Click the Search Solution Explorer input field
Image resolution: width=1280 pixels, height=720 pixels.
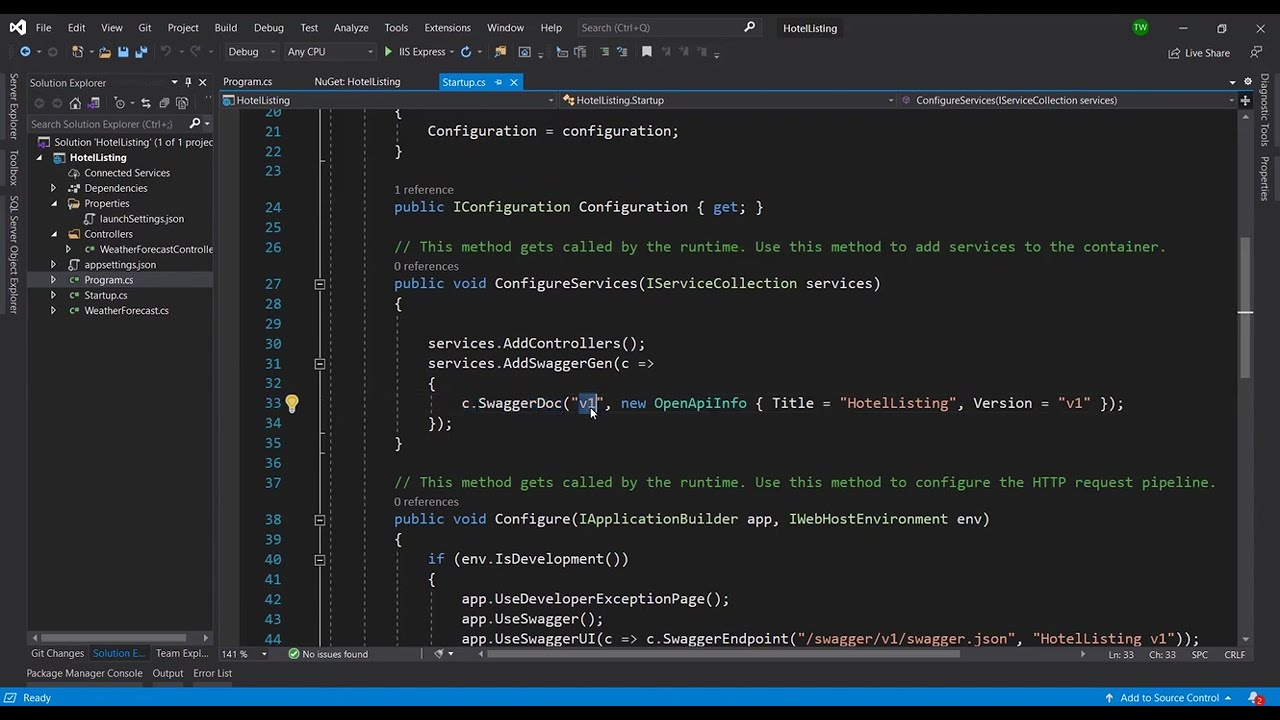click(107, 124)
